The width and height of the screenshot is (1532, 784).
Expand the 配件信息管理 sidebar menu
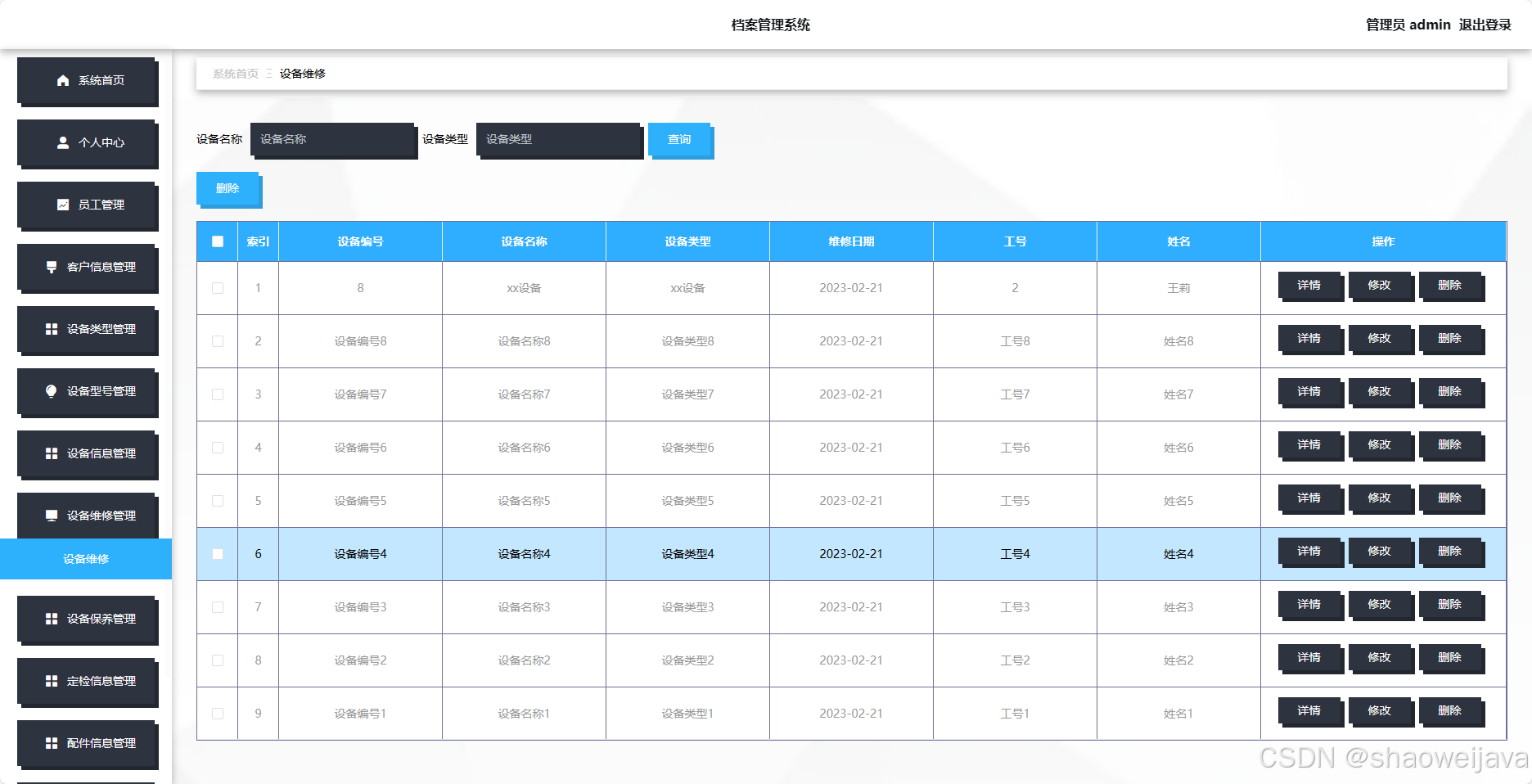tap(87, 744)
